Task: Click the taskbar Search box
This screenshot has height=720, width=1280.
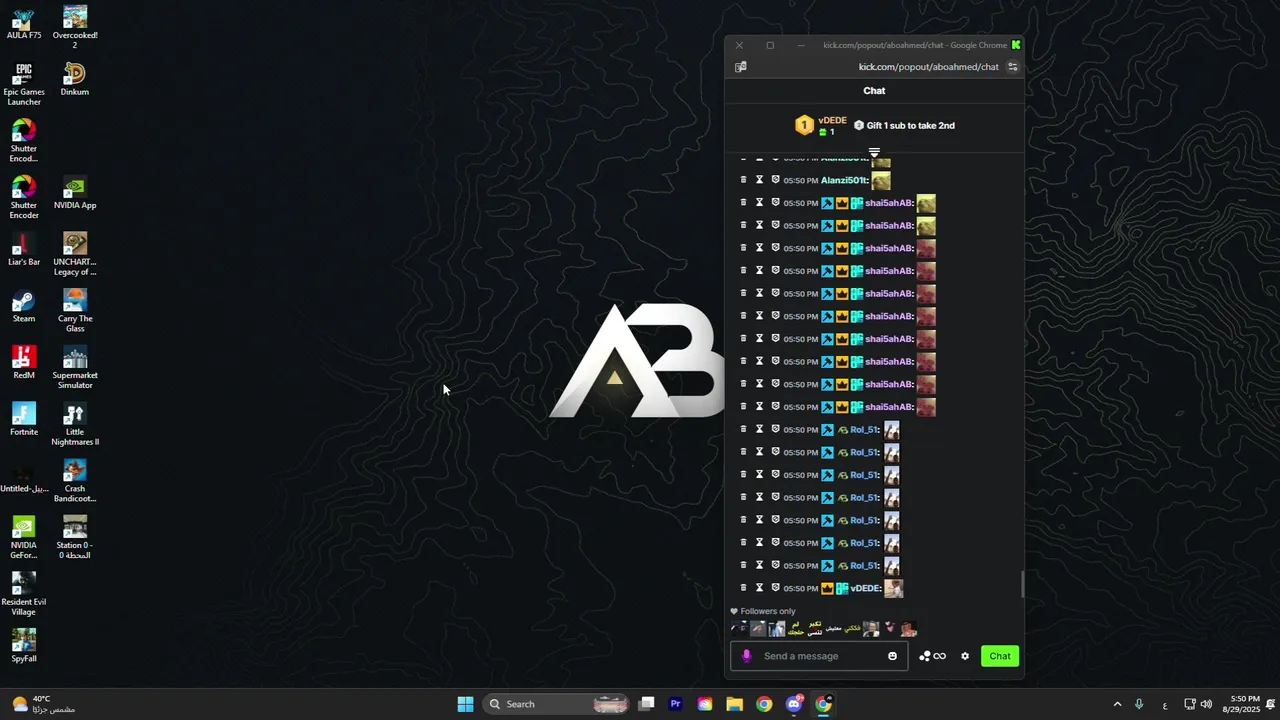Action: 558,704
